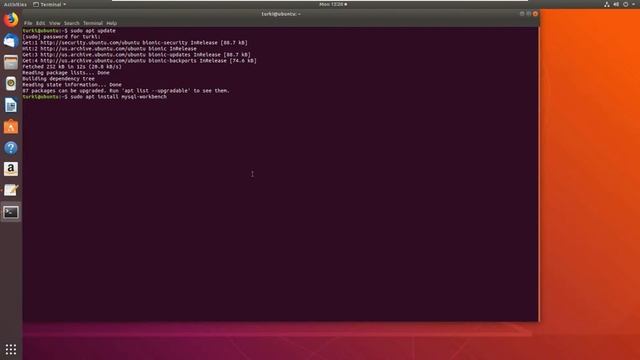Image resolution: width=640 pixels, height=360 pixels.
Task: Click the 'Reading package lists... Done' line
Action: pyautogui.click(x=66, y=73)
